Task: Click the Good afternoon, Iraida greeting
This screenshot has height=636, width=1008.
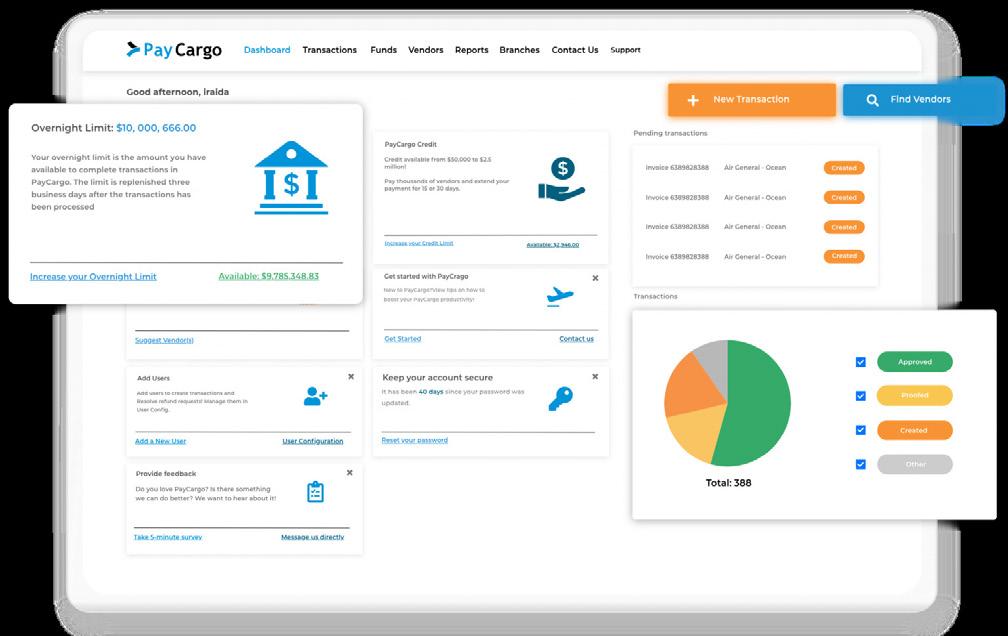Action: point(177,92)
